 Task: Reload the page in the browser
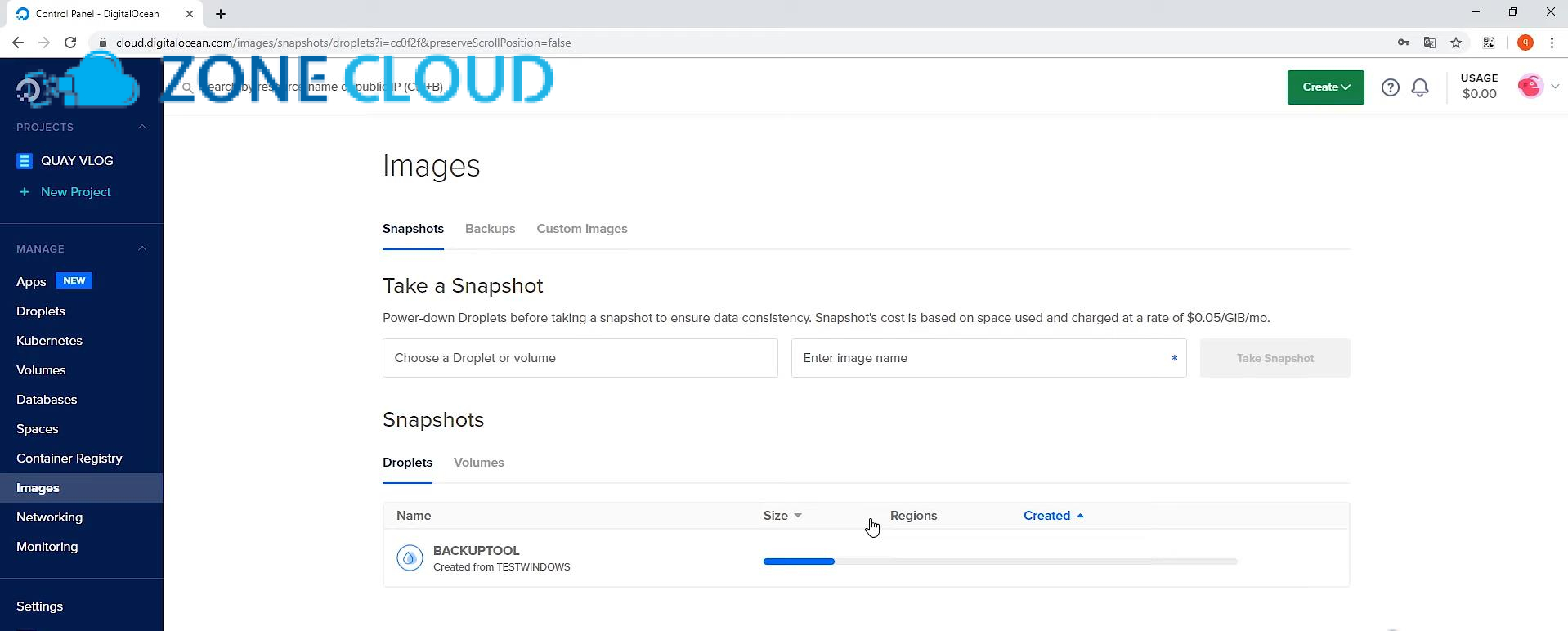[x=70, y=43]
